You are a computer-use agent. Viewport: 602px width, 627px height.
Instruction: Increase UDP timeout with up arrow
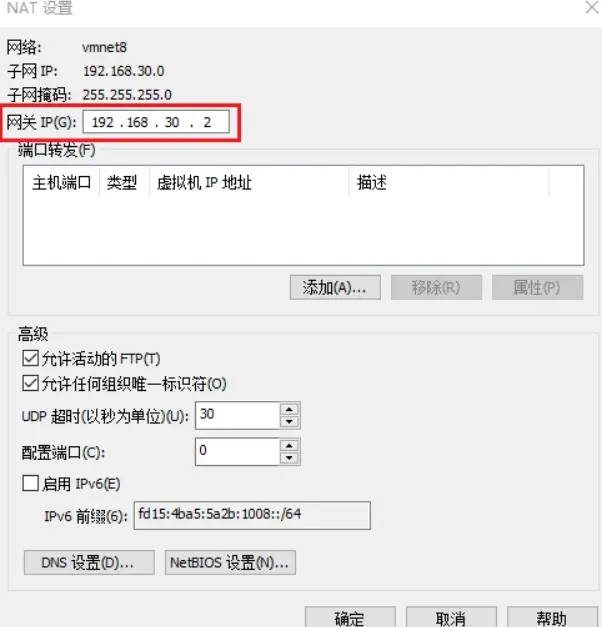289,409
